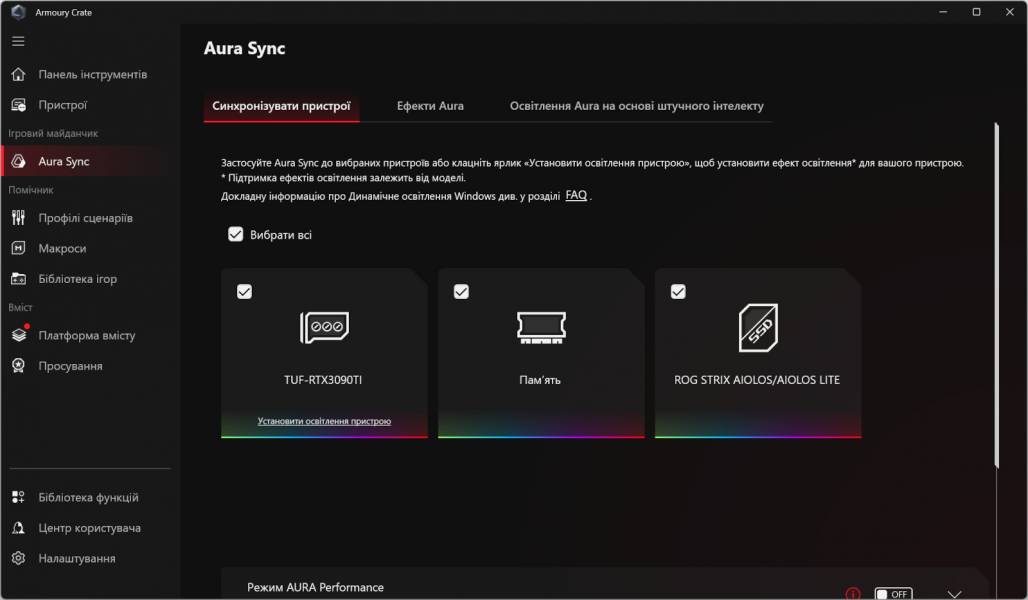Image resolution: width=1028 pixels, height=600 pixels.
Task: Open the hamburger menu icon
Action: (x=18, y=41)
